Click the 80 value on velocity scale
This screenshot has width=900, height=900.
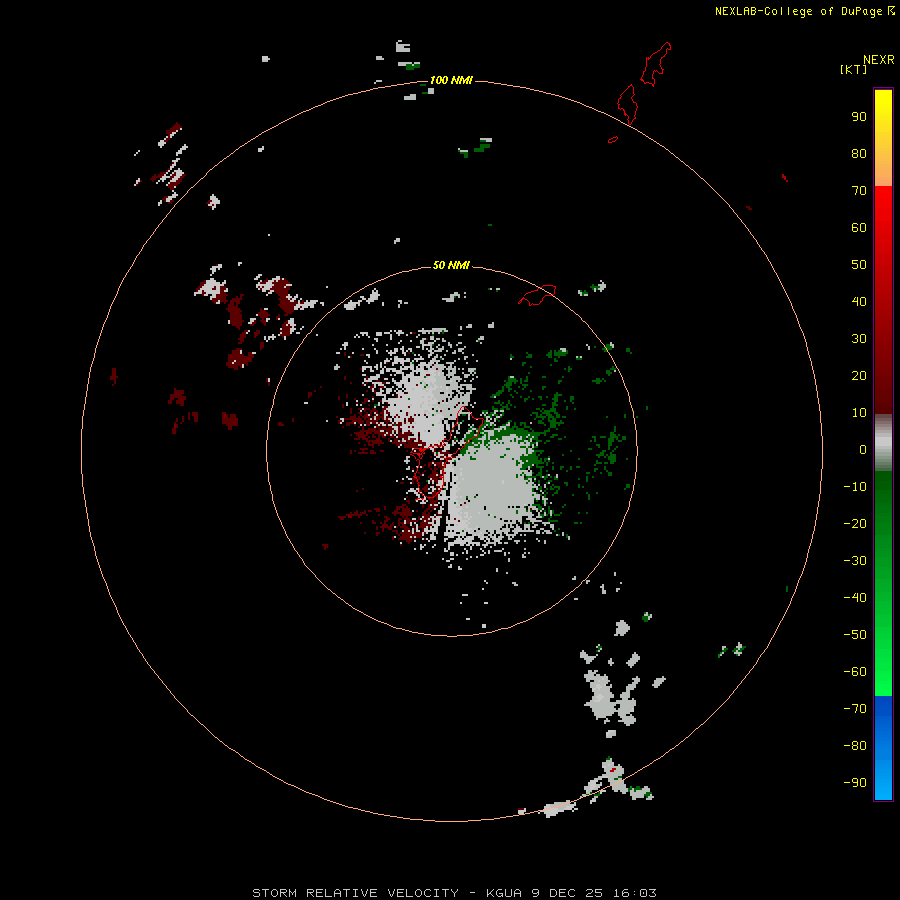[x=859, y=154]
